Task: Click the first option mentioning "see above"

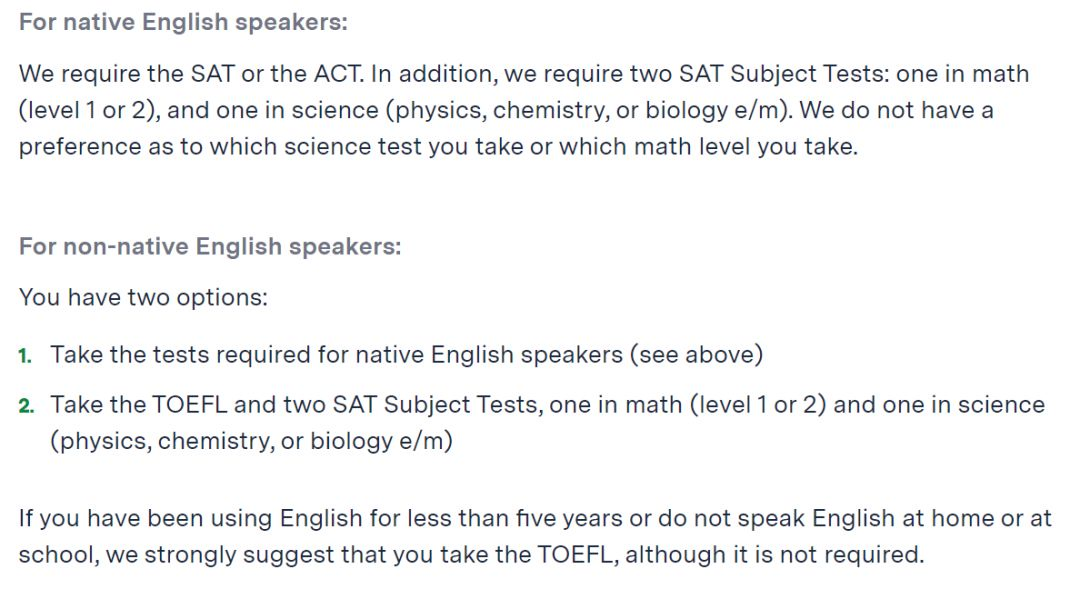Action: pyautogui.click(x=406, y=355)
